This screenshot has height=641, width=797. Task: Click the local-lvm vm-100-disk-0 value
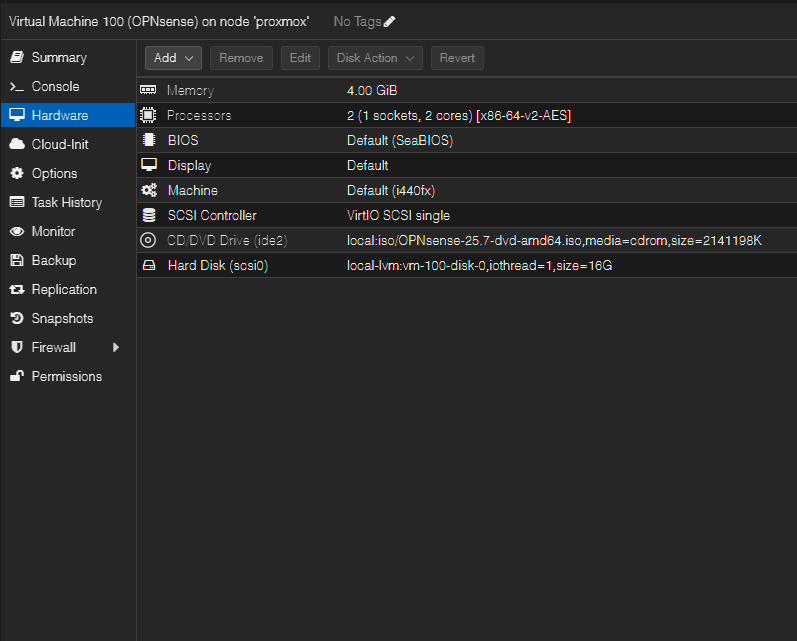pos(479,265)
